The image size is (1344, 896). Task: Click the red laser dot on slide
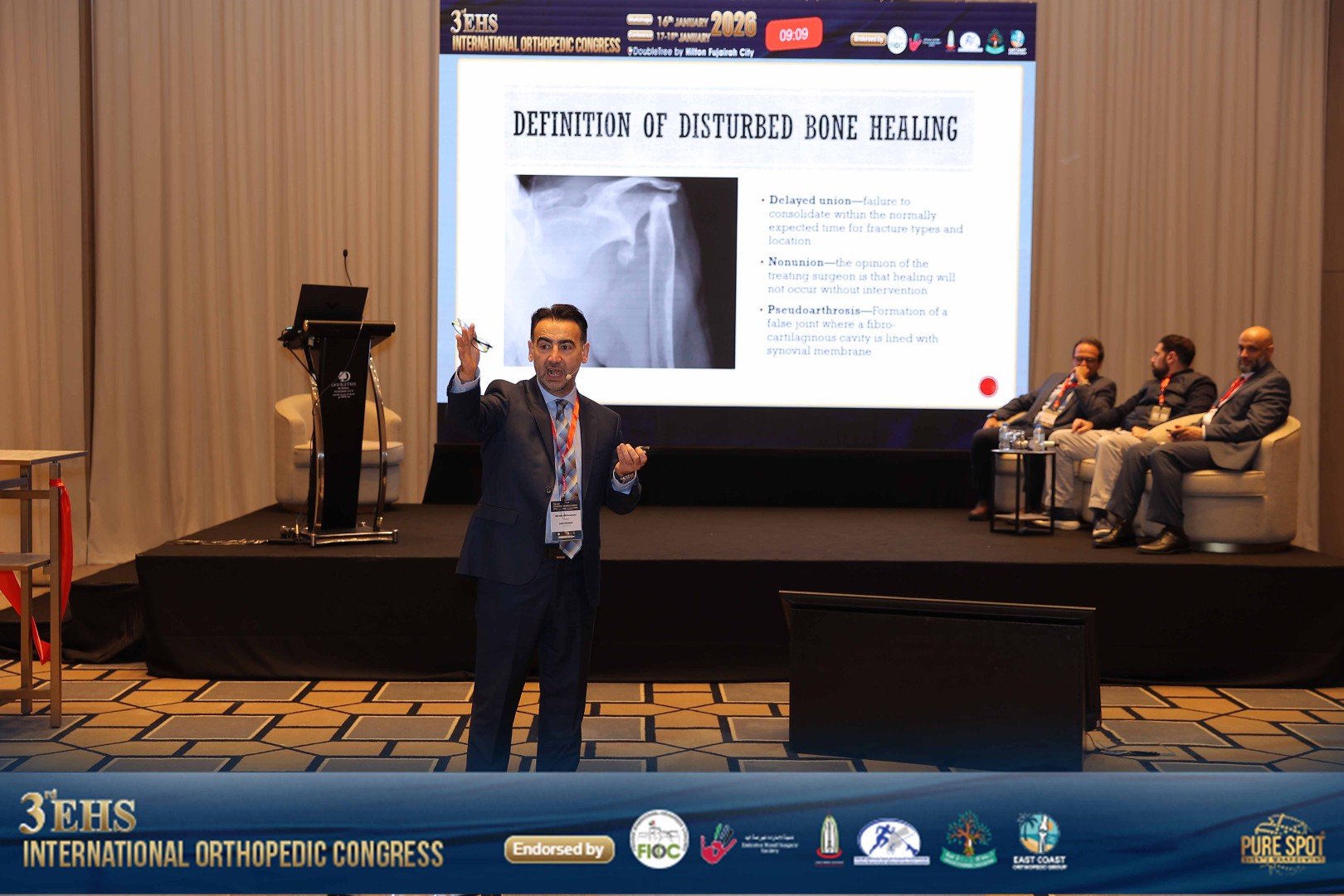987,387
